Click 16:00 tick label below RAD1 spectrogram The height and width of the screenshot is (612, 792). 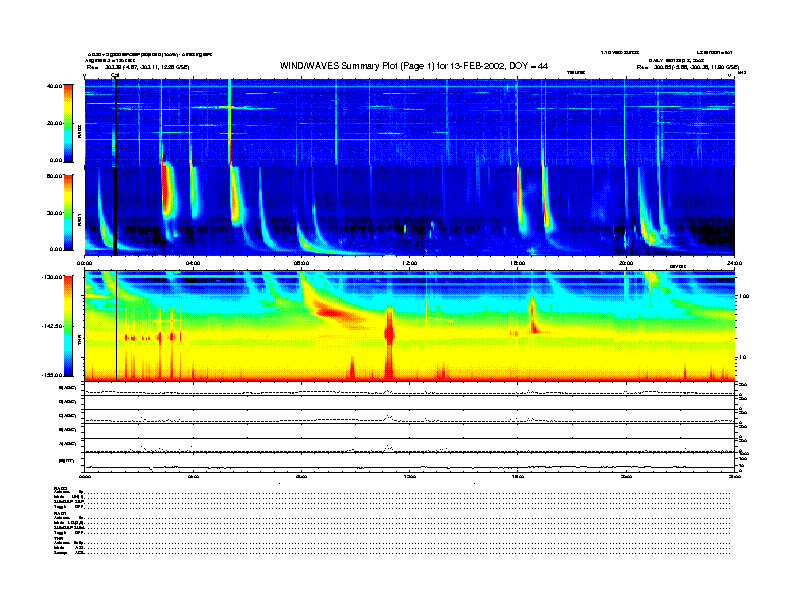point(518,263)
